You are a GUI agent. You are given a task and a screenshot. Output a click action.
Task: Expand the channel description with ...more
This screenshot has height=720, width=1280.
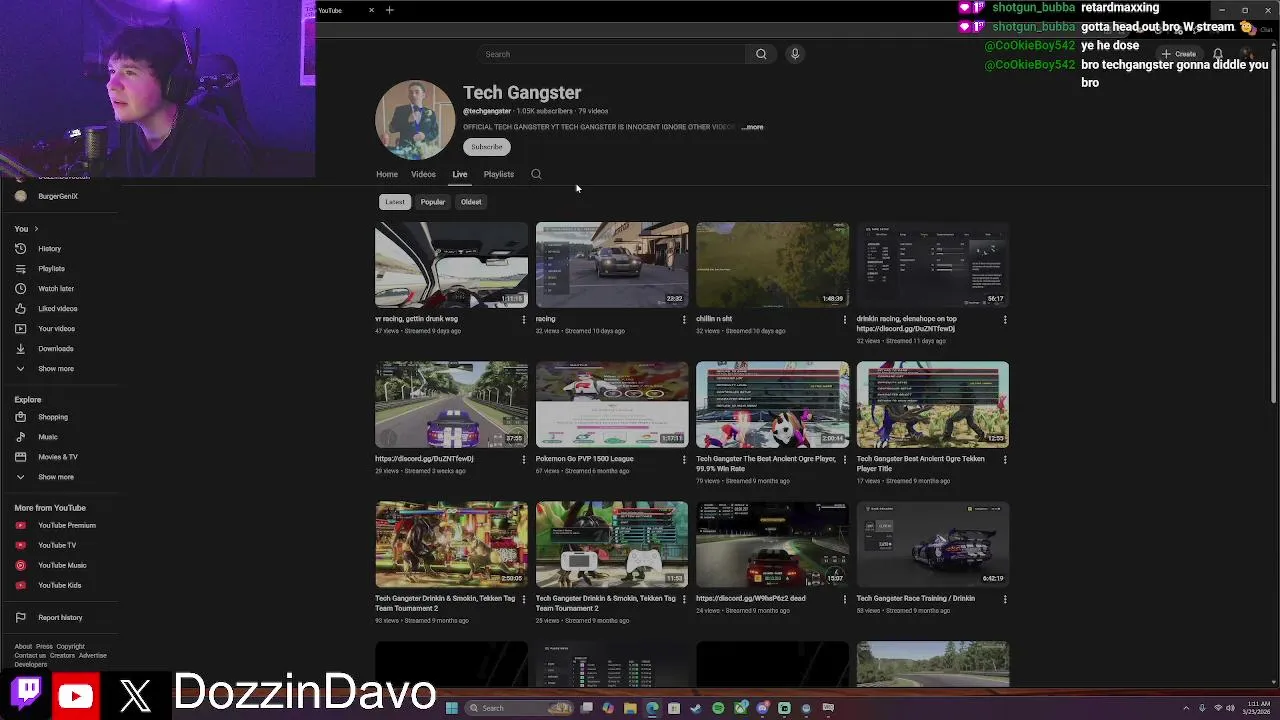point(752,127)
